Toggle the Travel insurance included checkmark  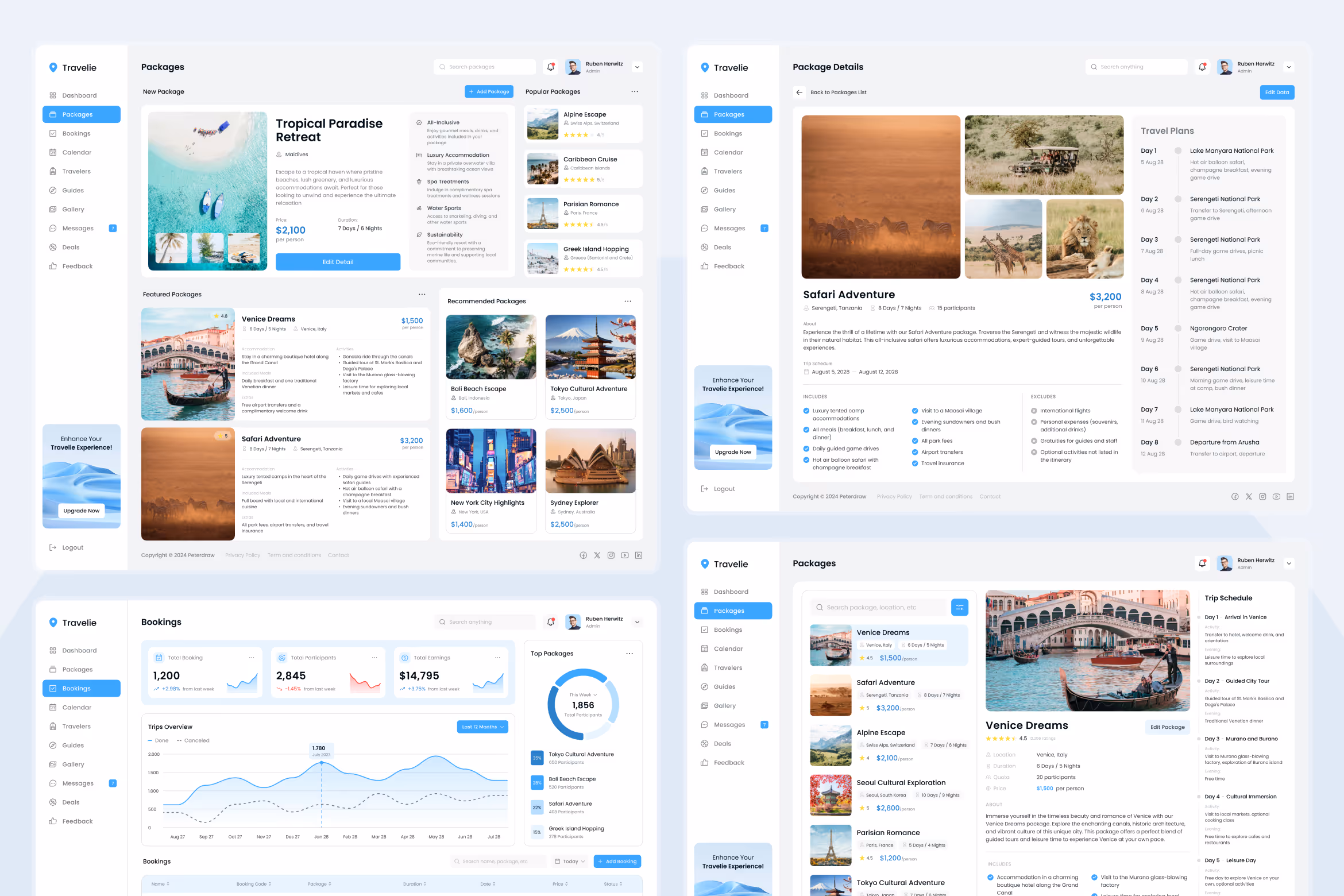[915, 464]
